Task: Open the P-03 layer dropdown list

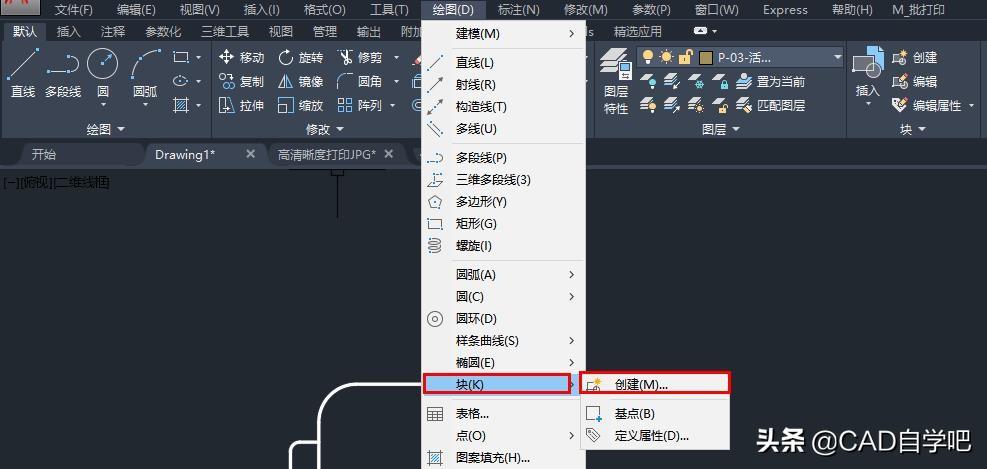Action: 837,57
